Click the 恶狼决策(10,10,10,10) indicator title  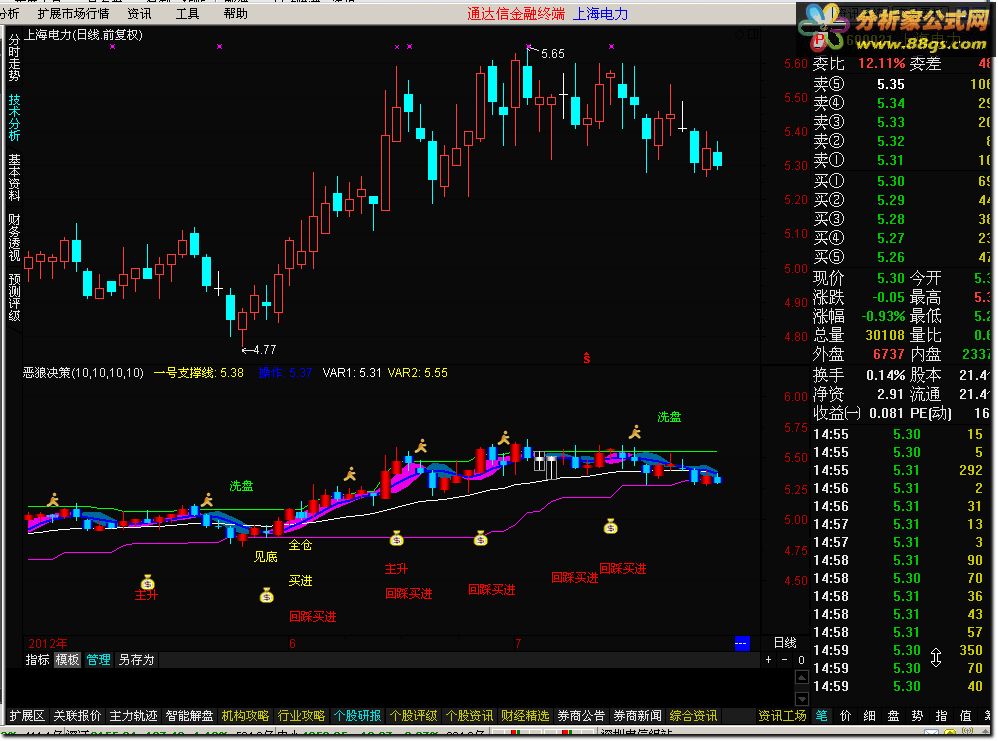click(x=83, y=372)
